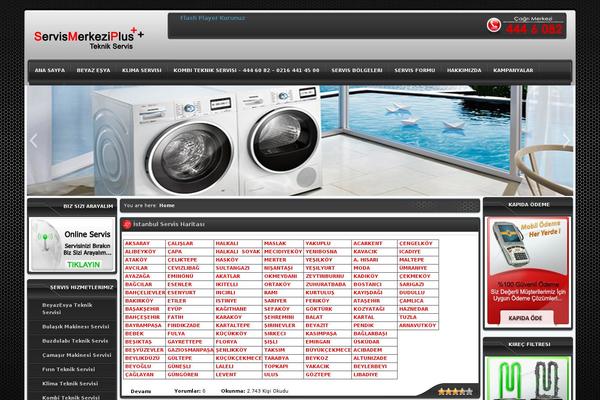The image size is (600, 400).
Task: Select SULTANGAZİ district link
Action: (x=232, y=268)
